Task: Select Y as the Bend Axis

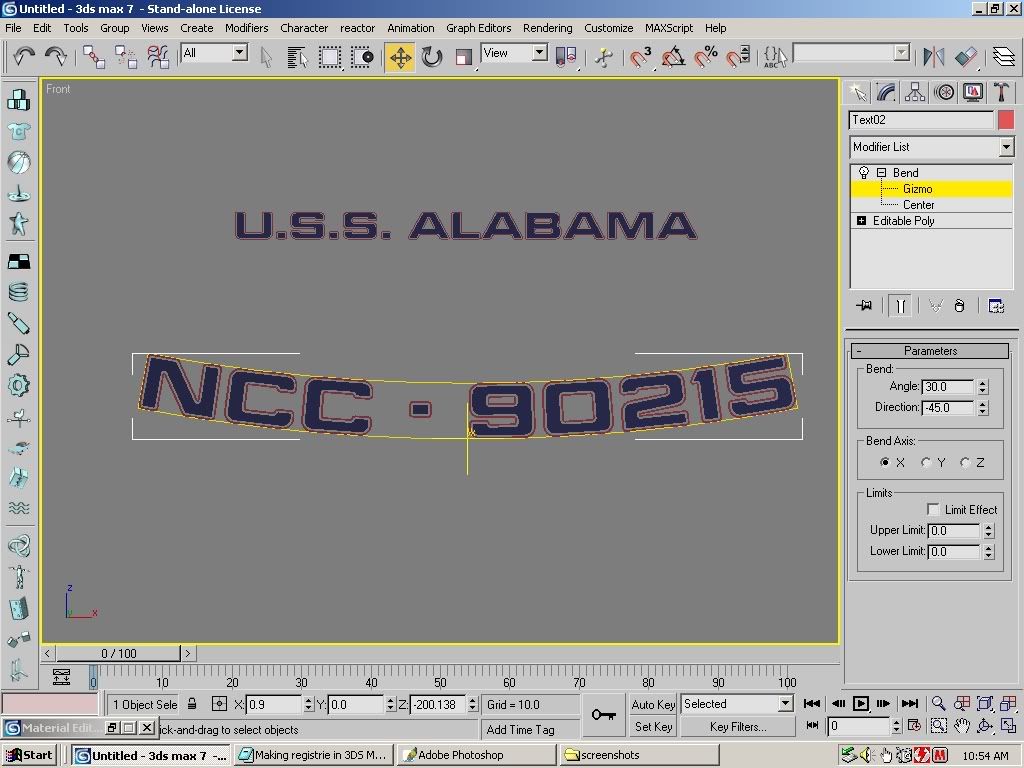Action: pyautogui.click(x=925, y=462)
